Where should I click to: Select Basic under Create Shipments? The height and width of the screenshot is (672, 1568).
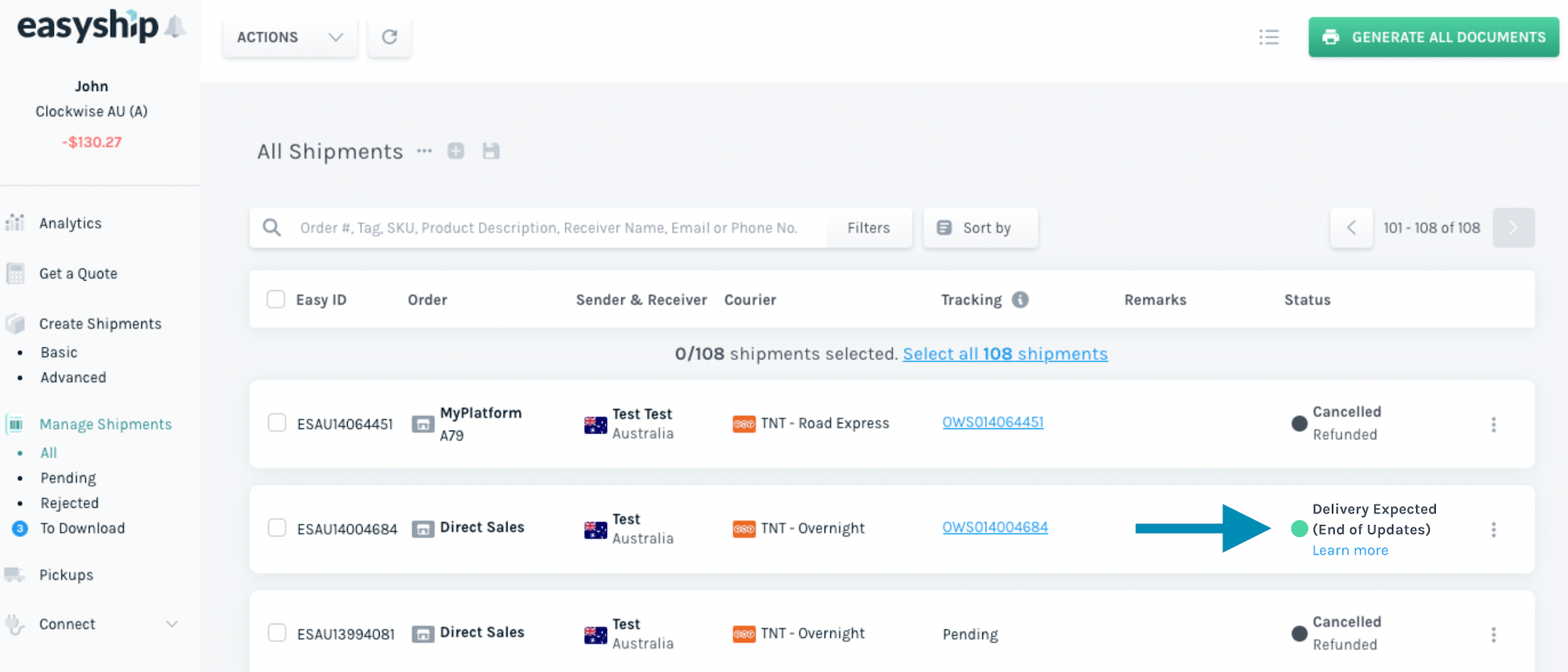tap(59, 352)
